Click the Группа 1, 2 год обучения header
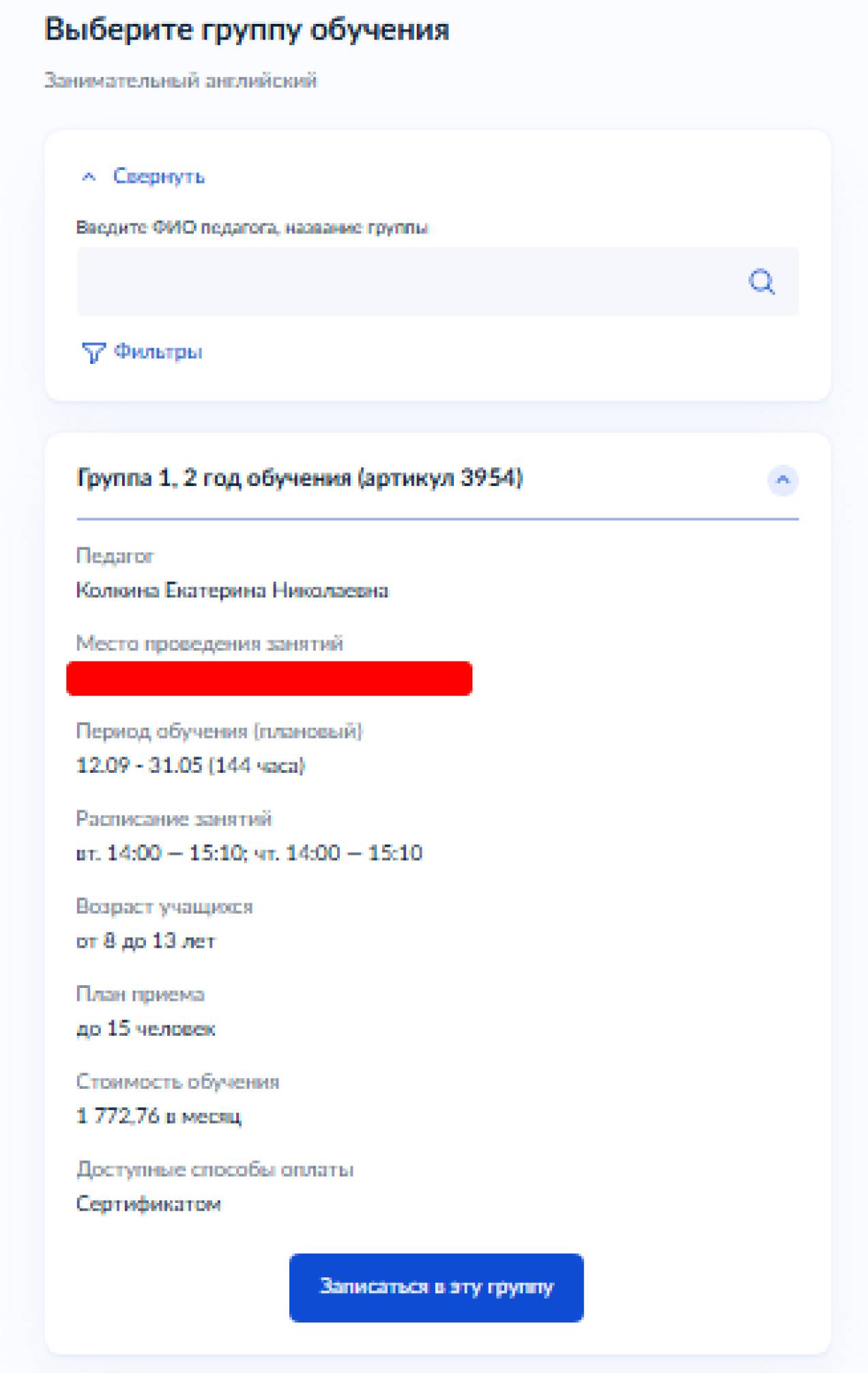This screenshot has height=1373, width=868. (299, 478)
